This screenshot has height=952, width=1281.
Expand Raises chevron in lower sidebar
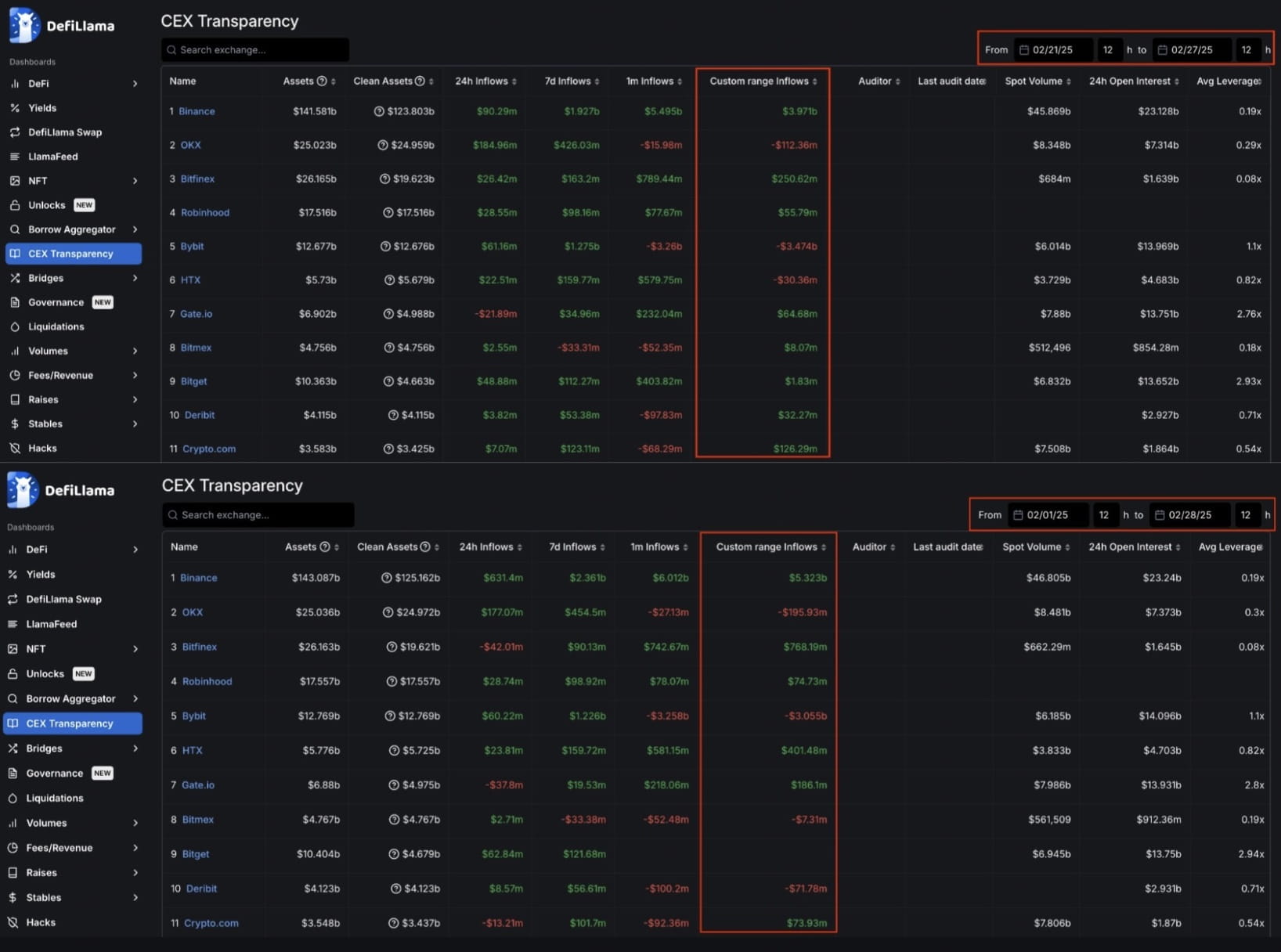[135, 872]
